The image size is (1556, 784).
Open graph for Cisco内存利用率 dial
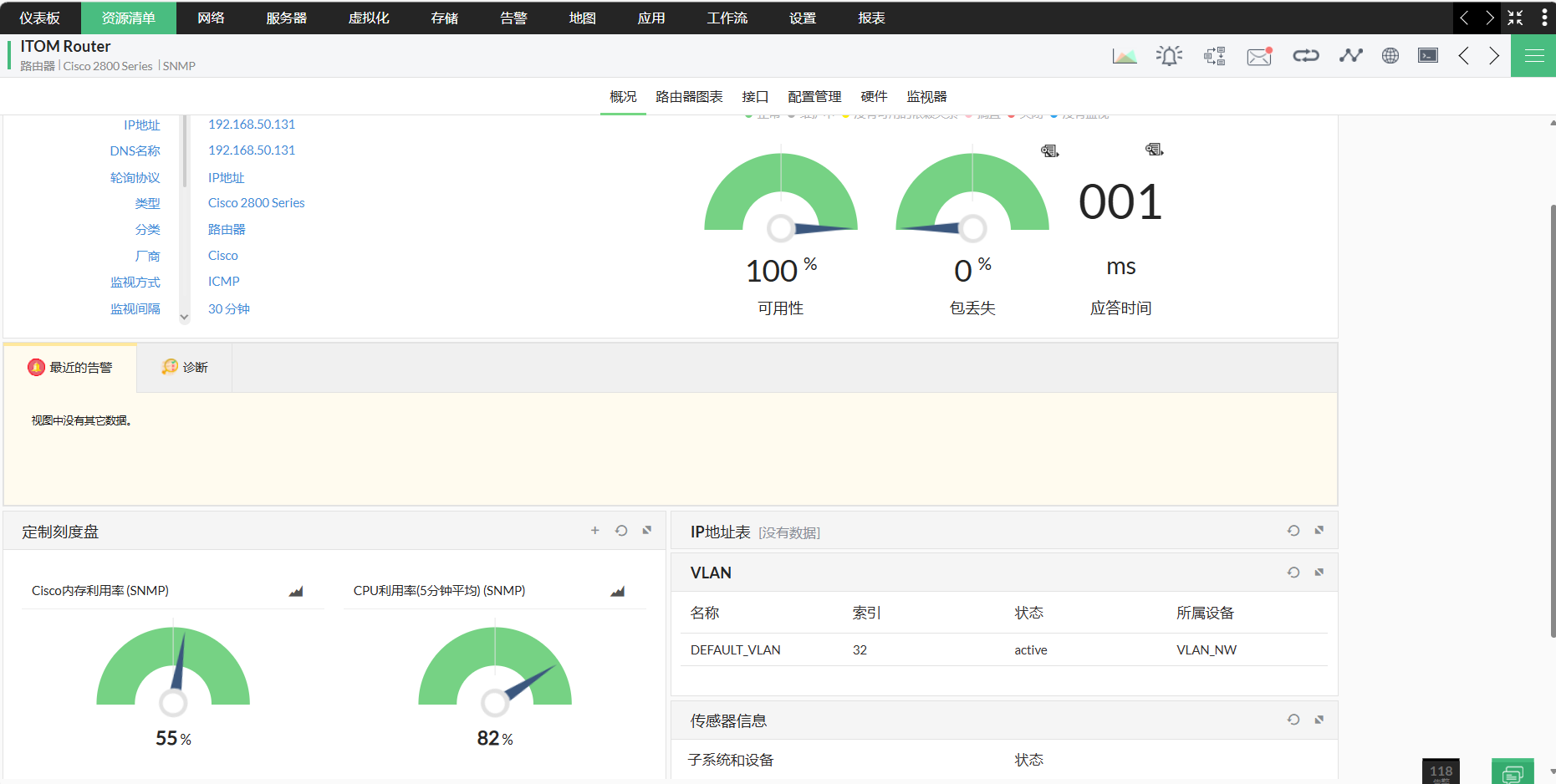(296, 592)
